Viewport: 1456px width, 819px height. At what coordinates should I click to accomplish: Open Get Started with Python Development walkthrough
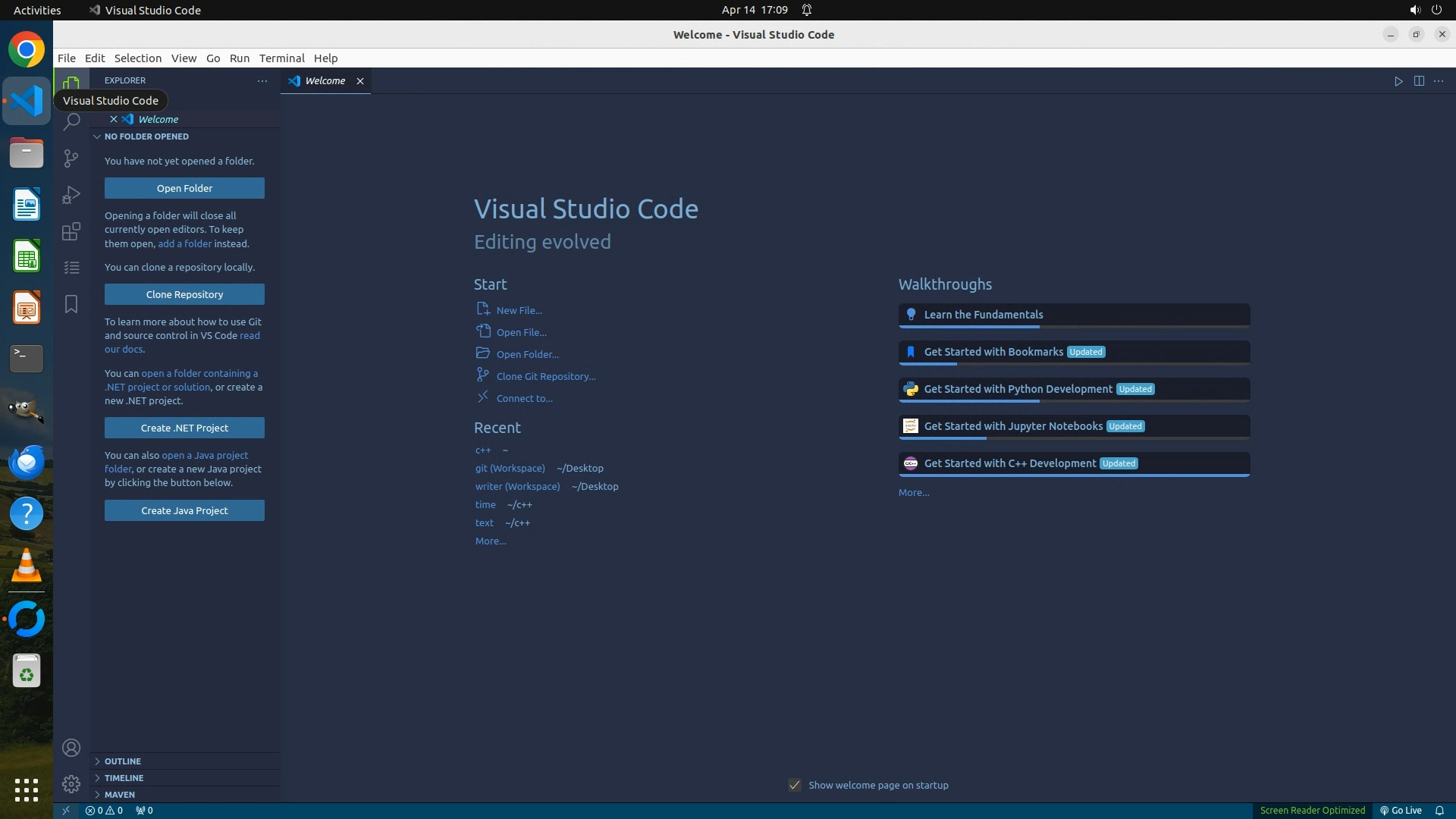click(x=1018, y=389)
